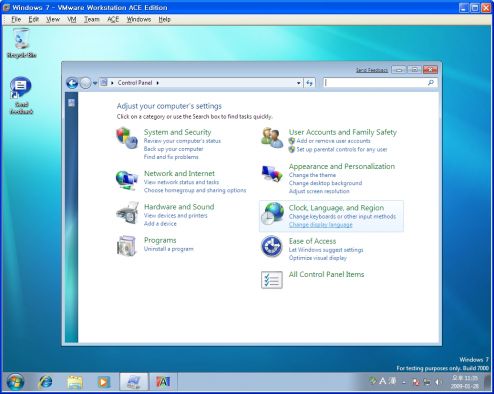494x394 pixels.
Task: Click Add or remove user accounts
Action: 333,141
